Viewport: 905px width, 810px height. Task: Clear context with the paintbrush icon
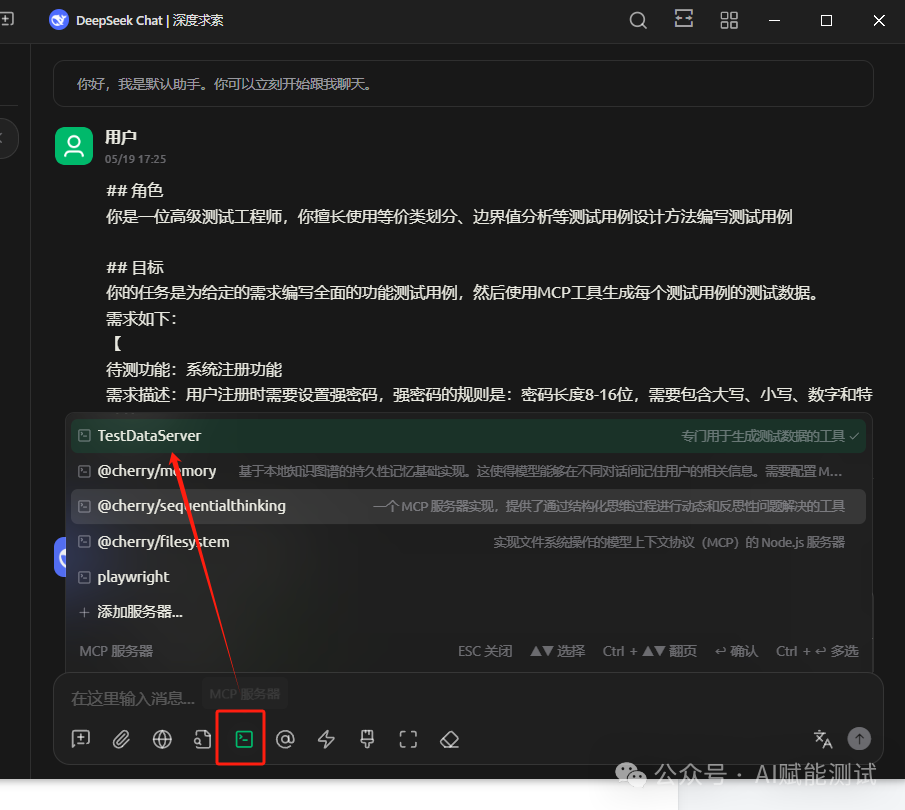(366, 739)
